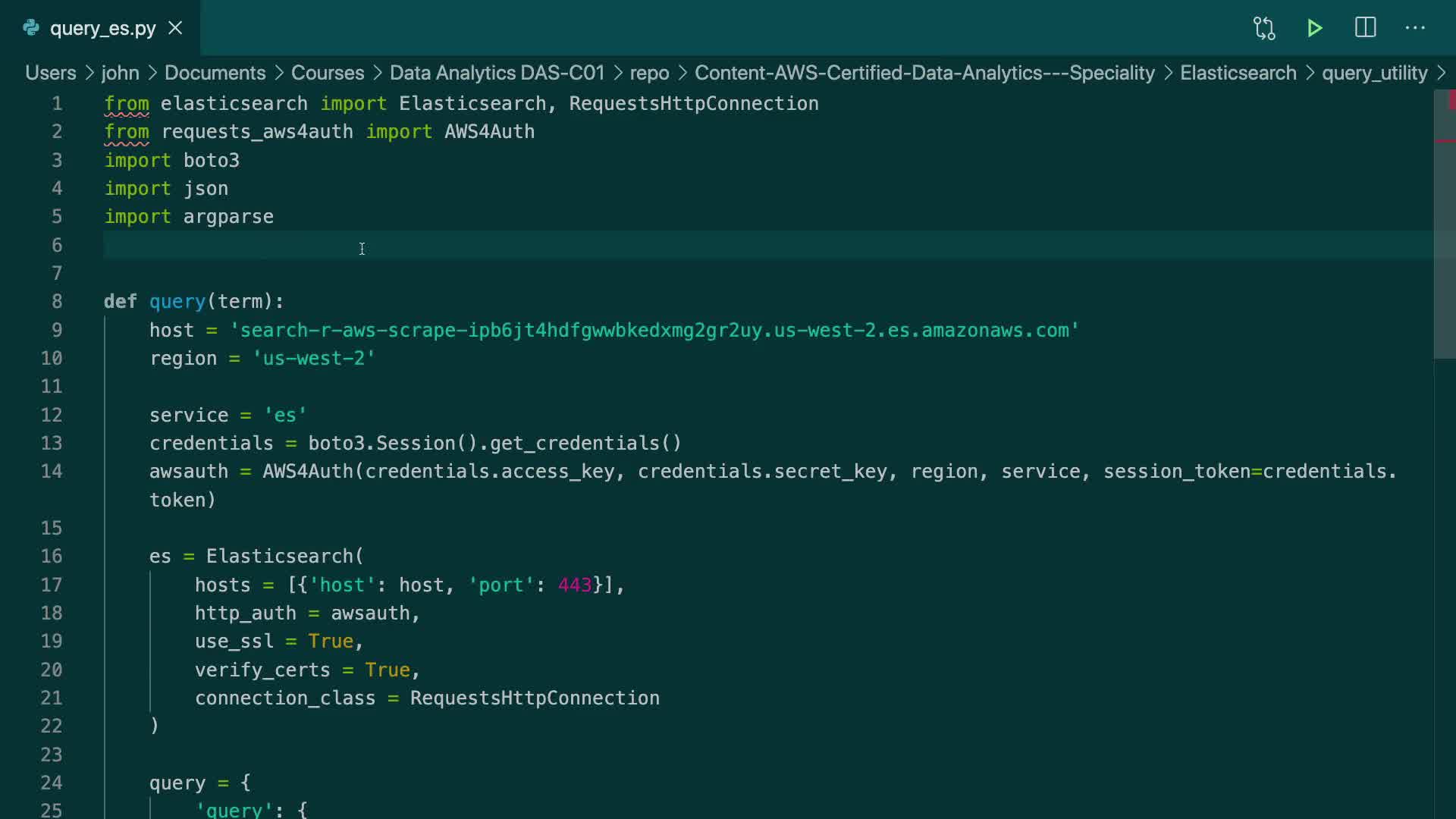
Task: Select the query_es.py editor tab
Action: click(x=102, y=28)
